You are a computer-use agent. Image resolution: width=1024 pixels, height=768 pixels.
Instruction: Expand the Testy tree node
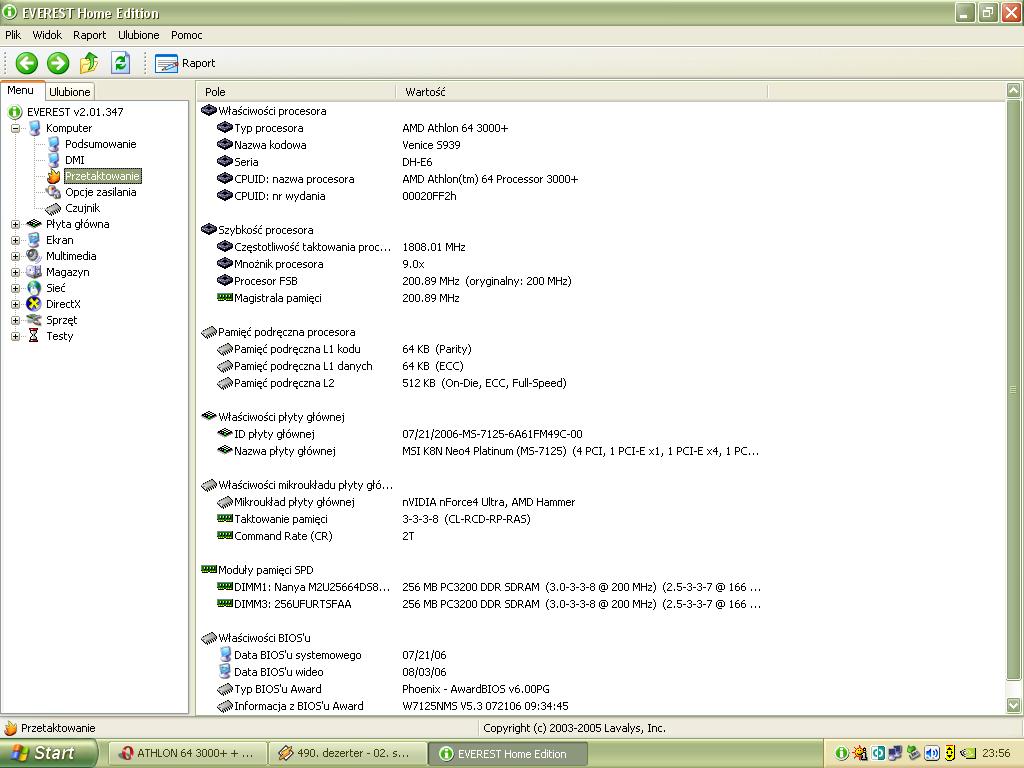tap(15, 336)
